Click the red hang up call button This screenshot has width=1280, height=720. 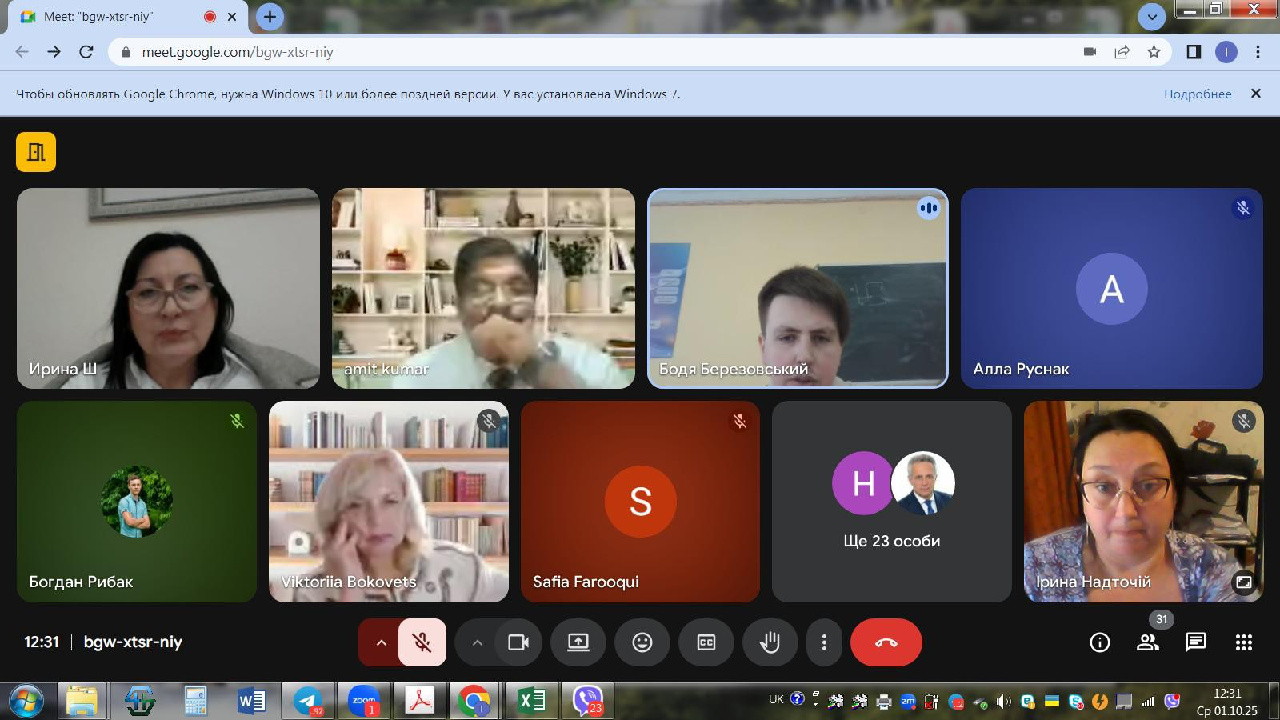coord(885,642)
